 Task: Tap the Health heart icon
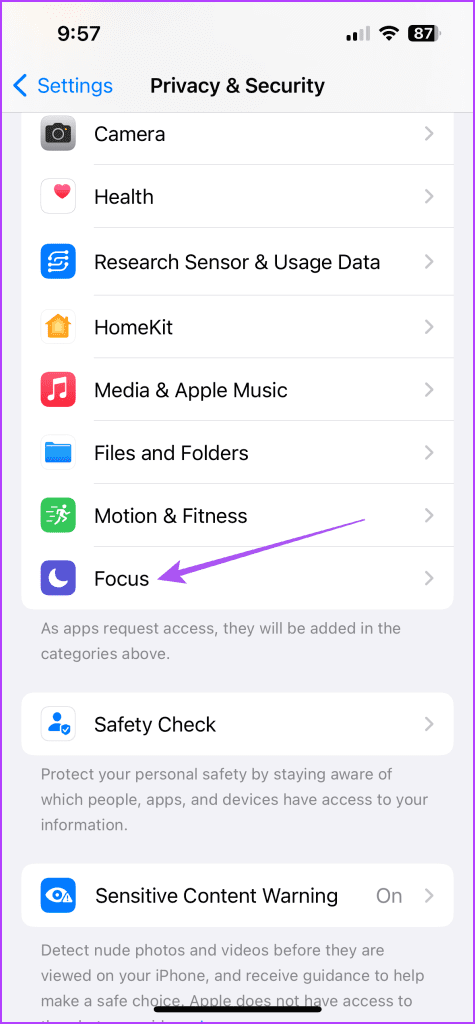click(x=58, y=197)
